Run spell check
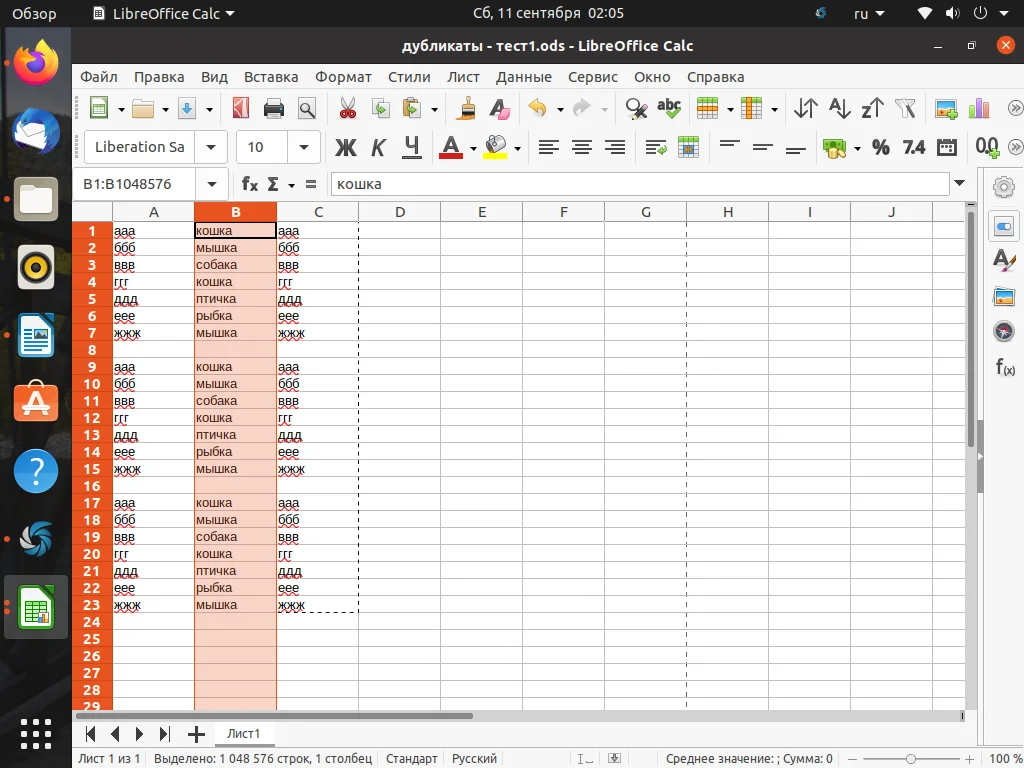The height and width of the screenshot is (768, 1024). [x=668, y=108]
